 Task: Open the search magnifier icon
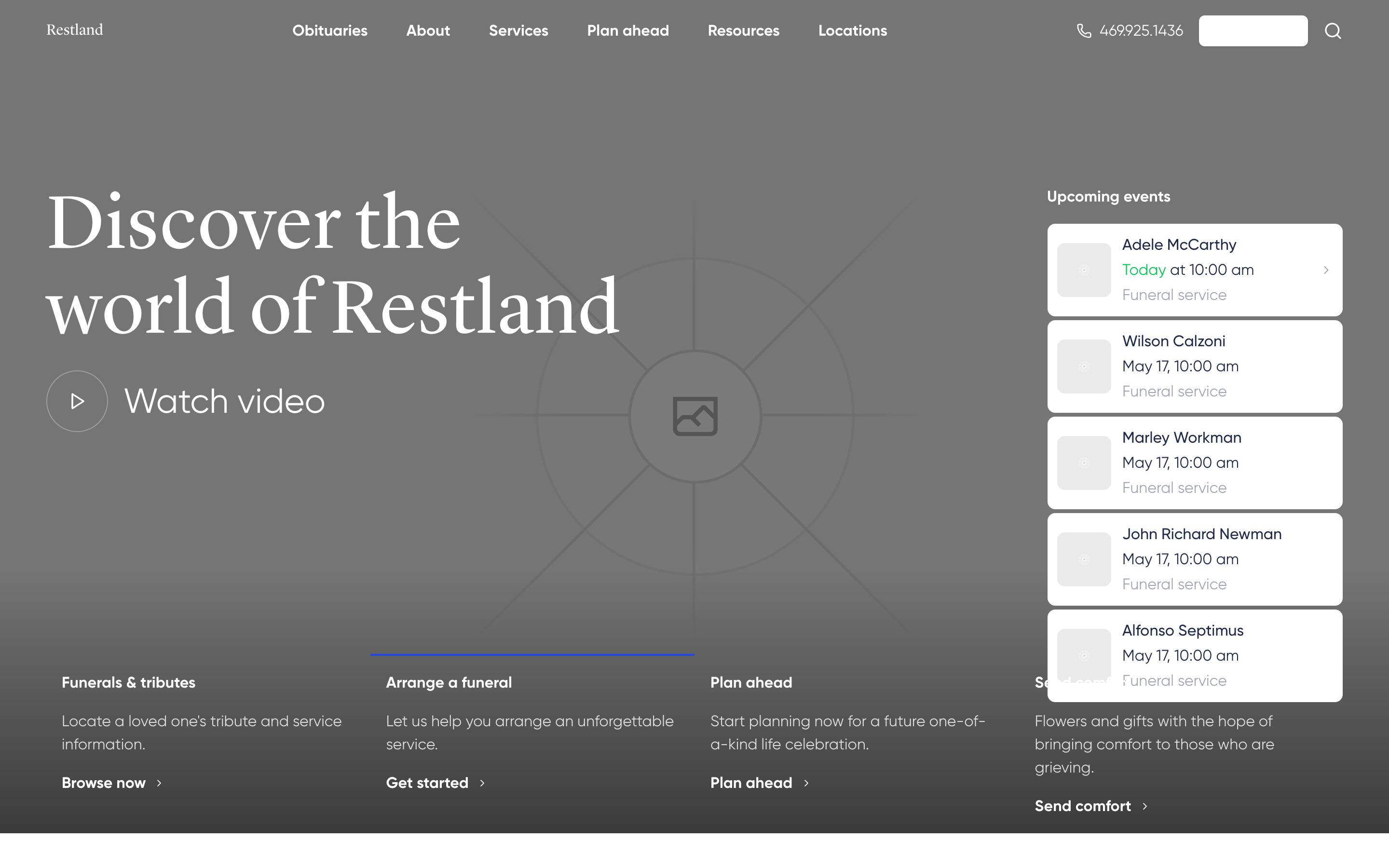(1333, 30)
